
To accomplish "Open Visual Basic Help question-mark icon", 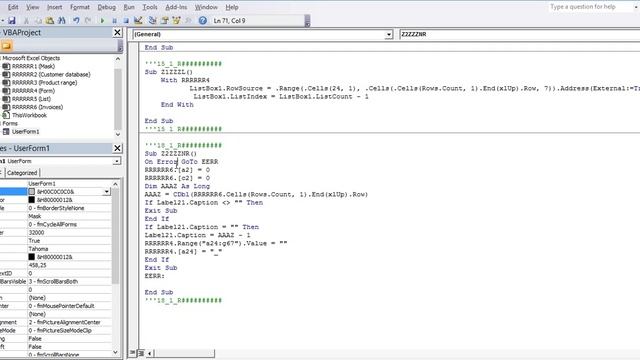I will [202, 20].
